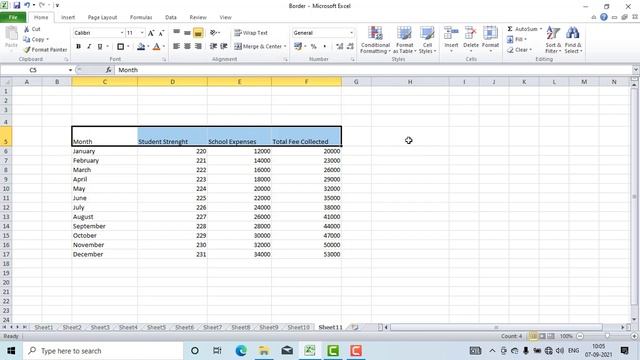Expand the Fill dropdown in Editing
Viewport: 640px width, 360px height.
click(525, 39)
